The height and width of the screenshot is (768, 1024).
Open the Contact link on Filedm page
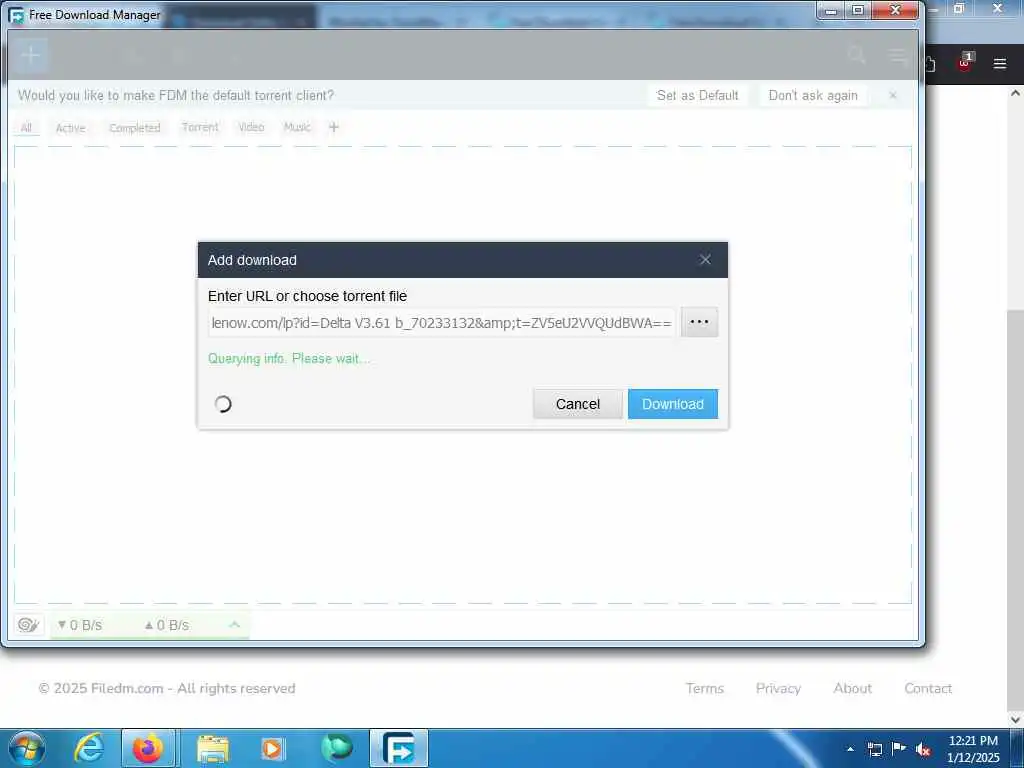(928, 688)
